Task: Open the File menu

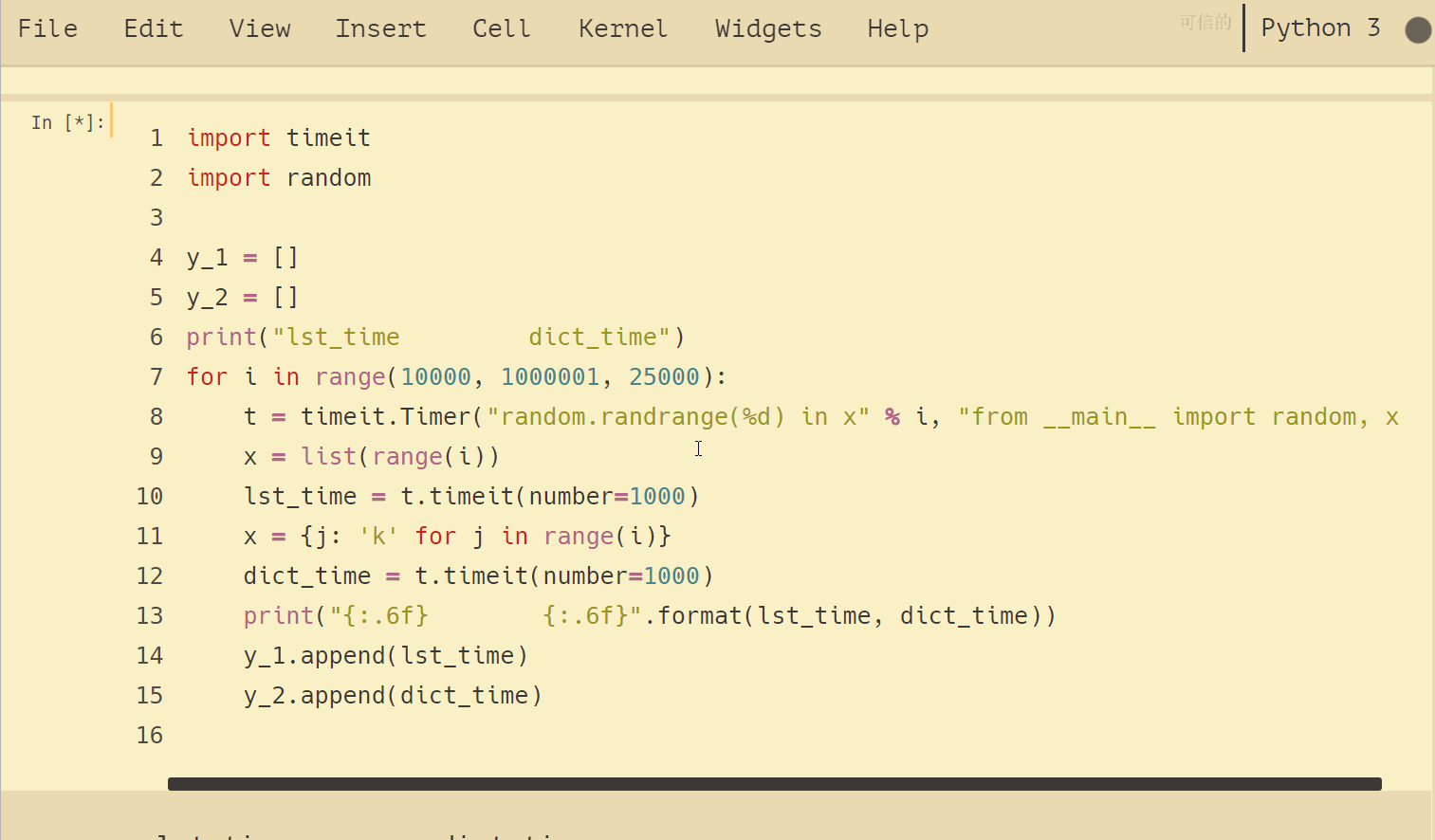Action: 47,28
